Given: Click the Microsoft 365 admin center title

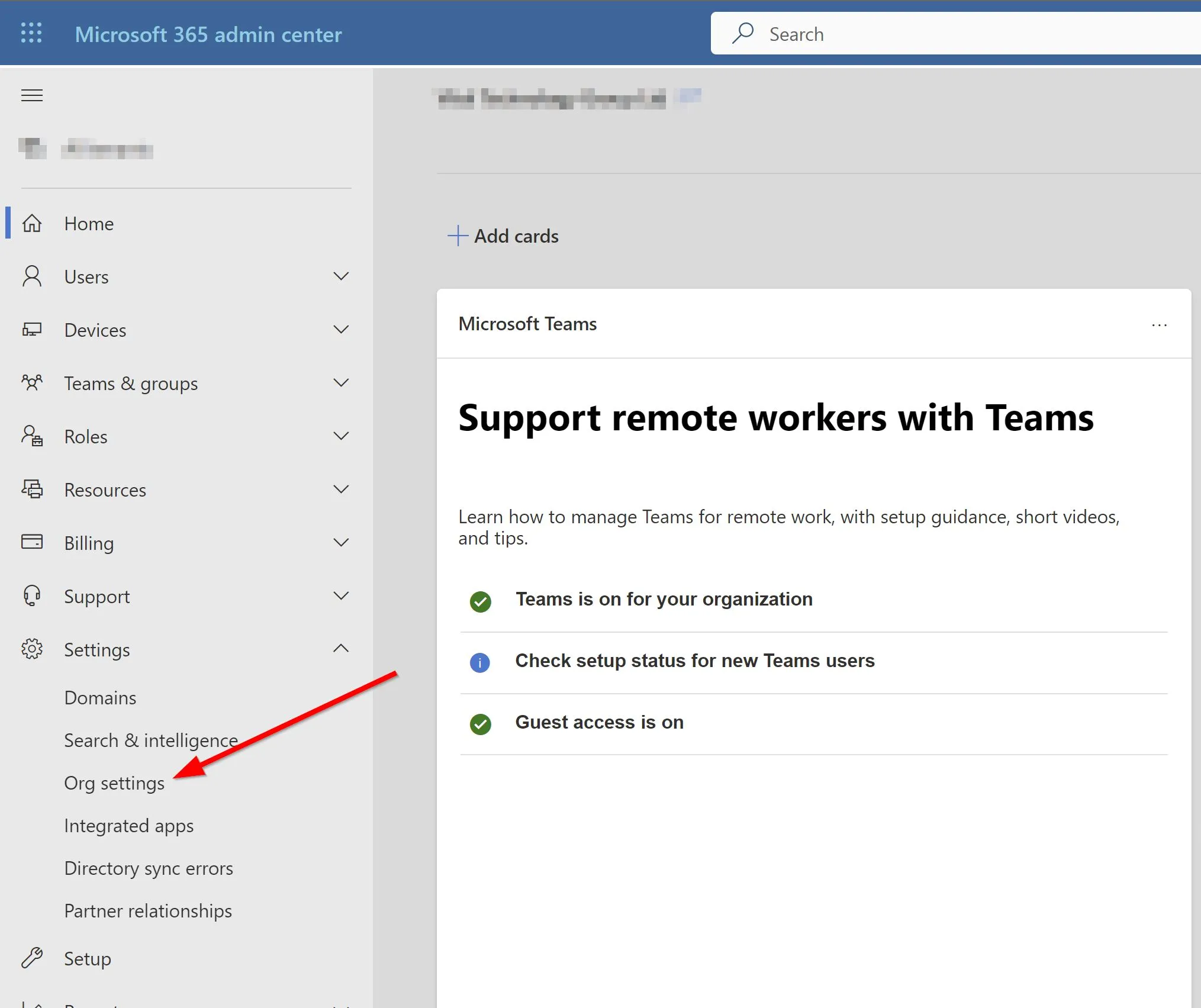Looking at the screenshot, I should pyautogui.click(x=208, y=34).
